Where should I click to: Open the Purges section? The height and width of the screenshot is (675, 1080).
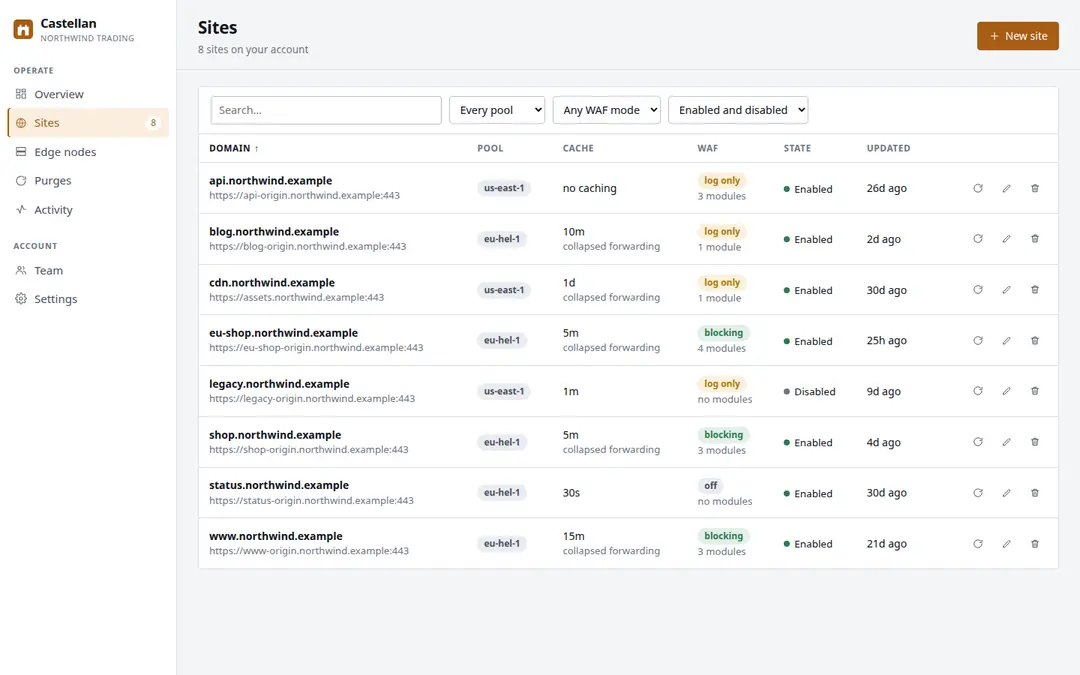pyautogui.click(x=87, y=180)
